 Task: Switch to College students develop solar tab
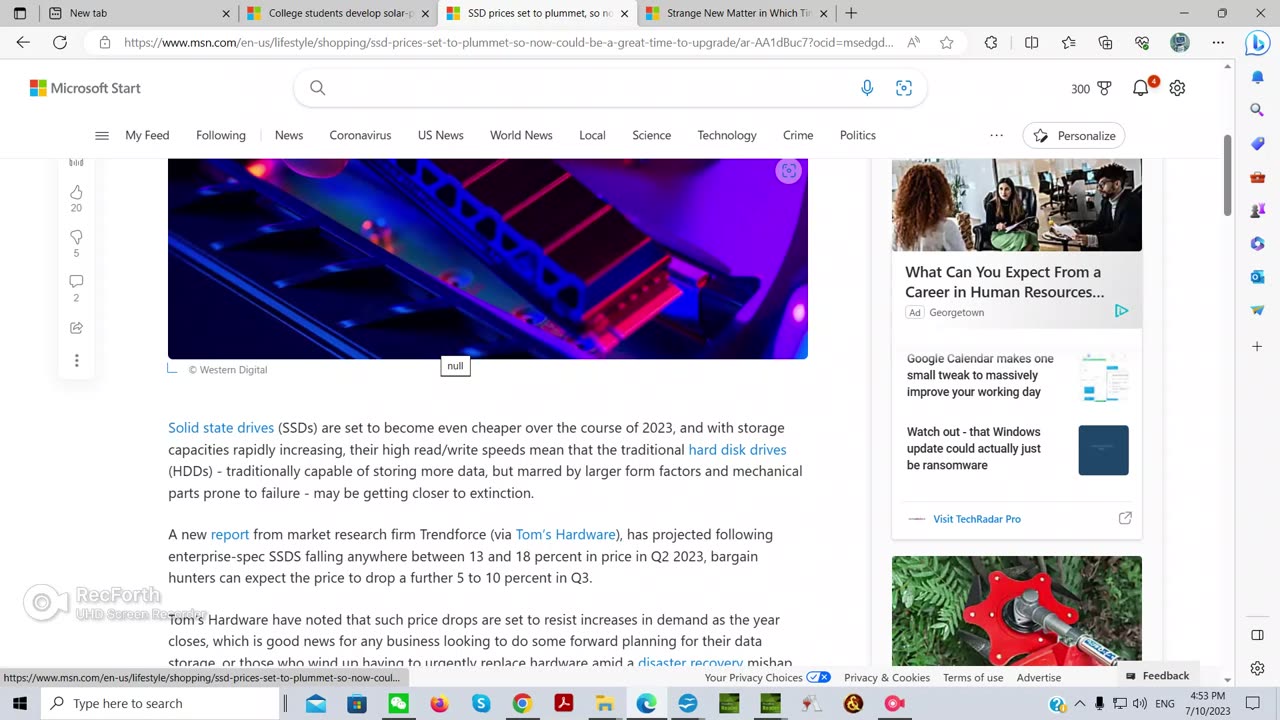[338, 13]
